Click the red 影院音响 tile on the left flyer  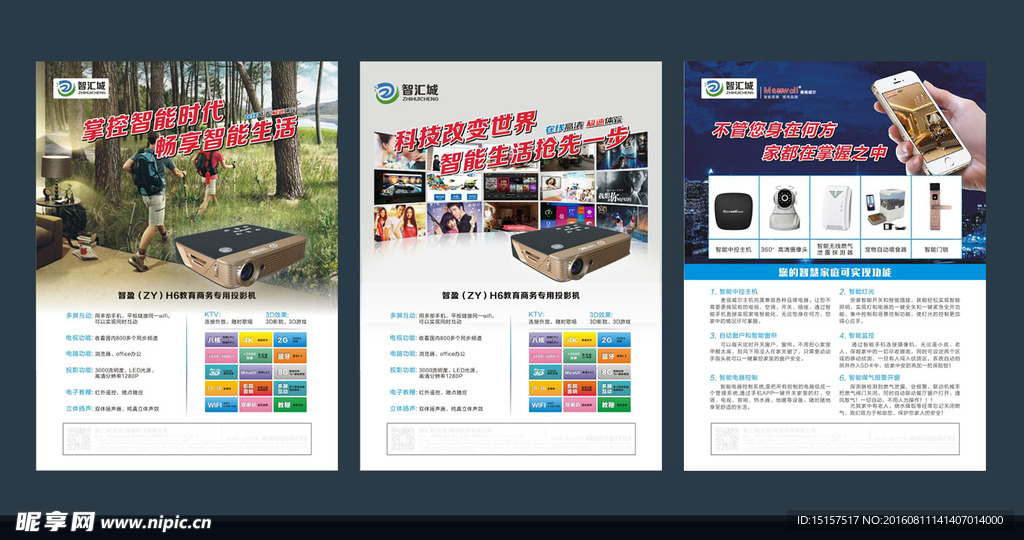pos(255,389)
